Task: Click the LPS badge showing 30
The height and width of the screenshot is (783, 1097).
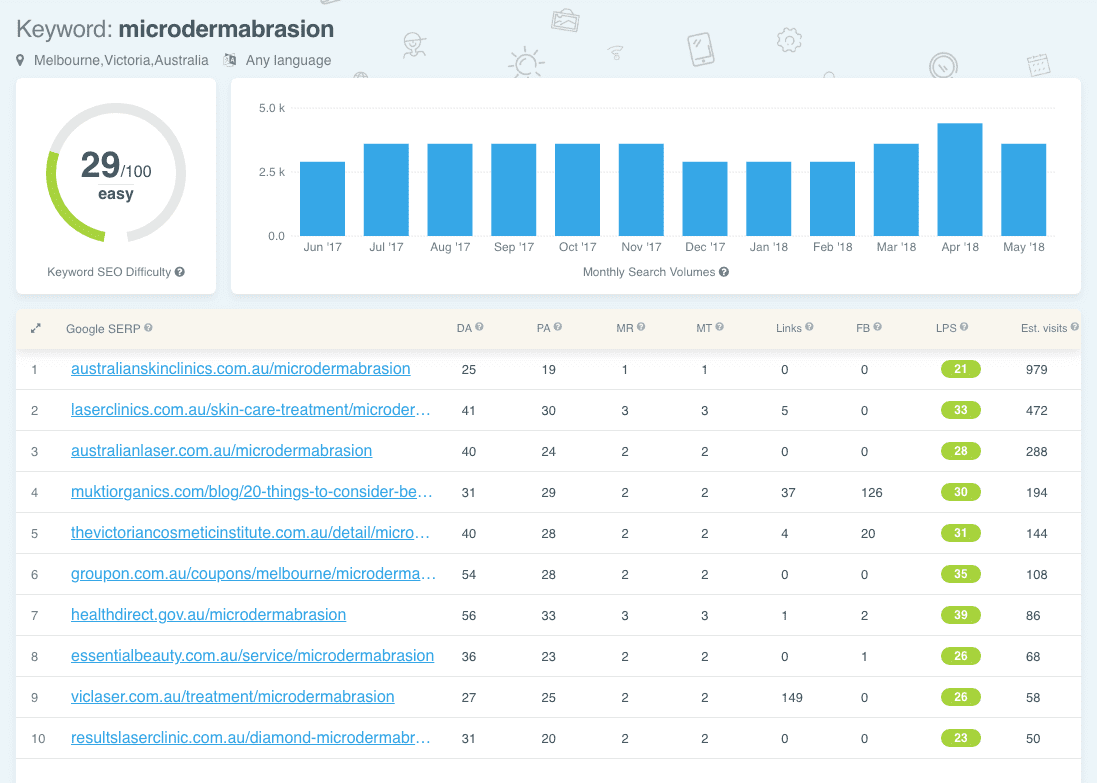Action: click(x=961, y=492)
